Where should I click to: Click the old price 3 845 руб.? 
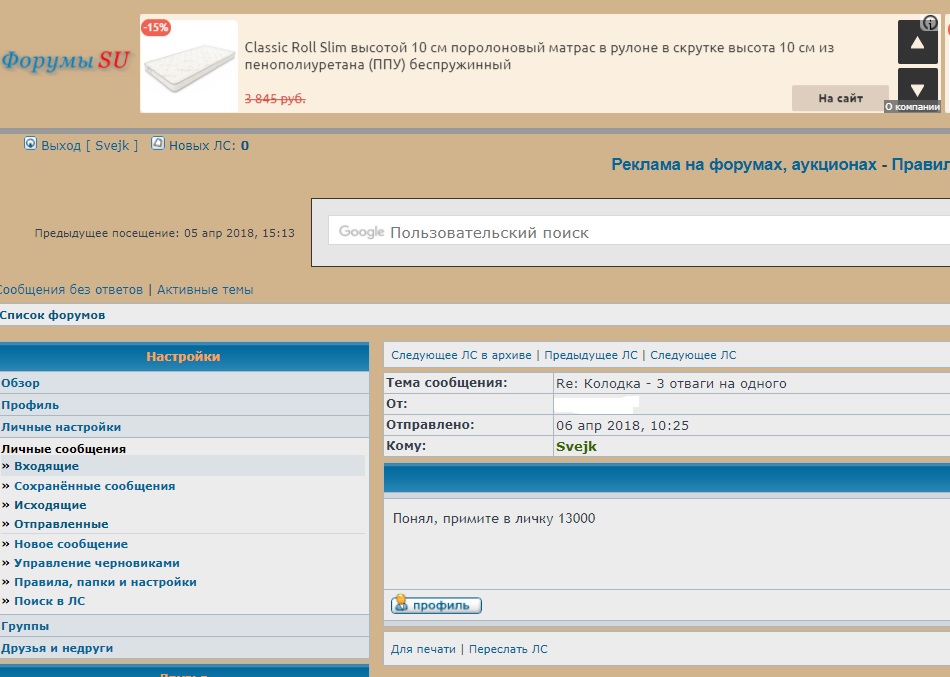pos(275,98)
